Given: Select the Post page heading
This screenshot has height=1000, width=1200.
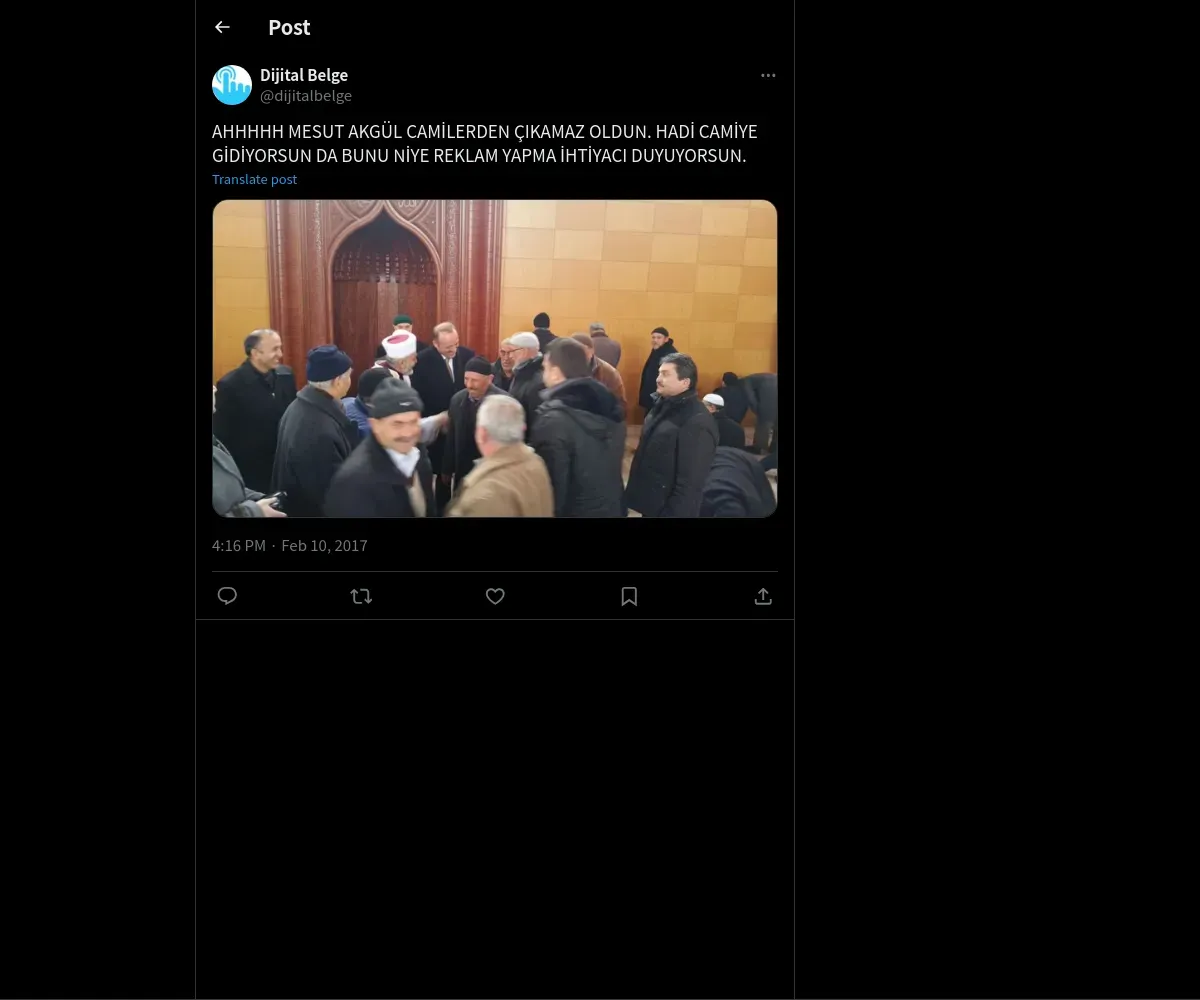Looking at the screenshot, I should pyautogui.click(x=289, y=27).
